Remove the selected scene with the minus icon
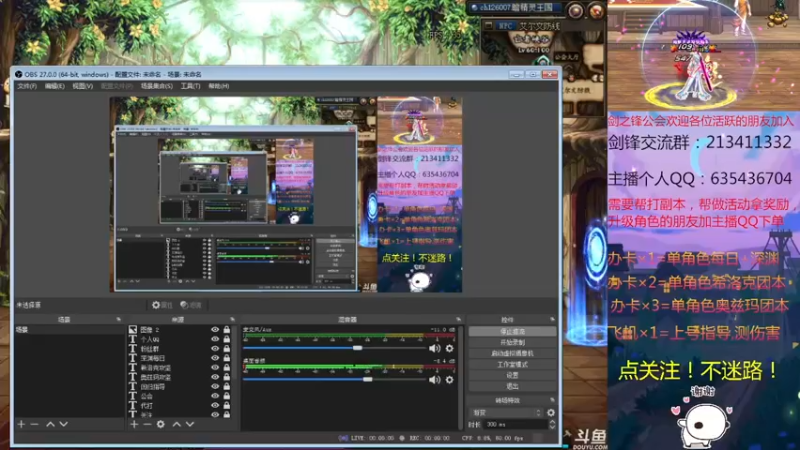 [x=34, y=424]
